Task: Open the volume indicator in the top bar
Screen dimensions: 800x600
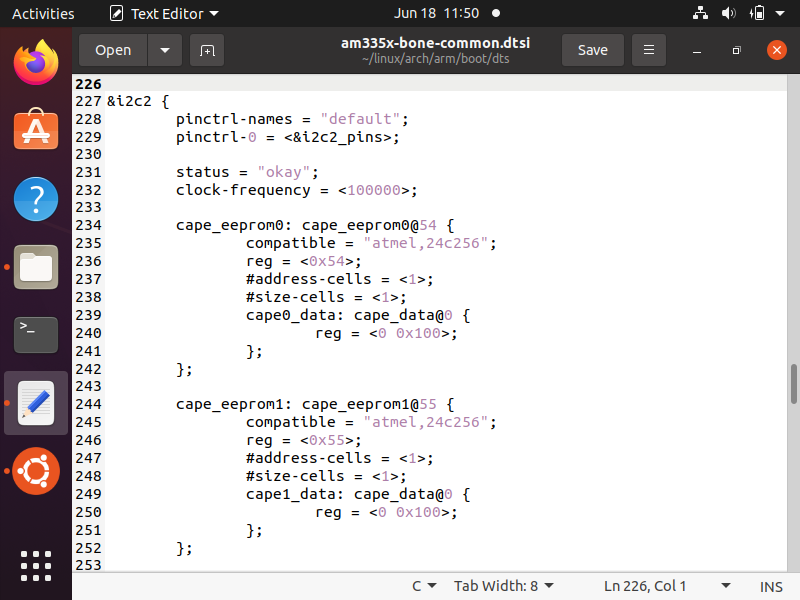Action: [x=728, y=14]
